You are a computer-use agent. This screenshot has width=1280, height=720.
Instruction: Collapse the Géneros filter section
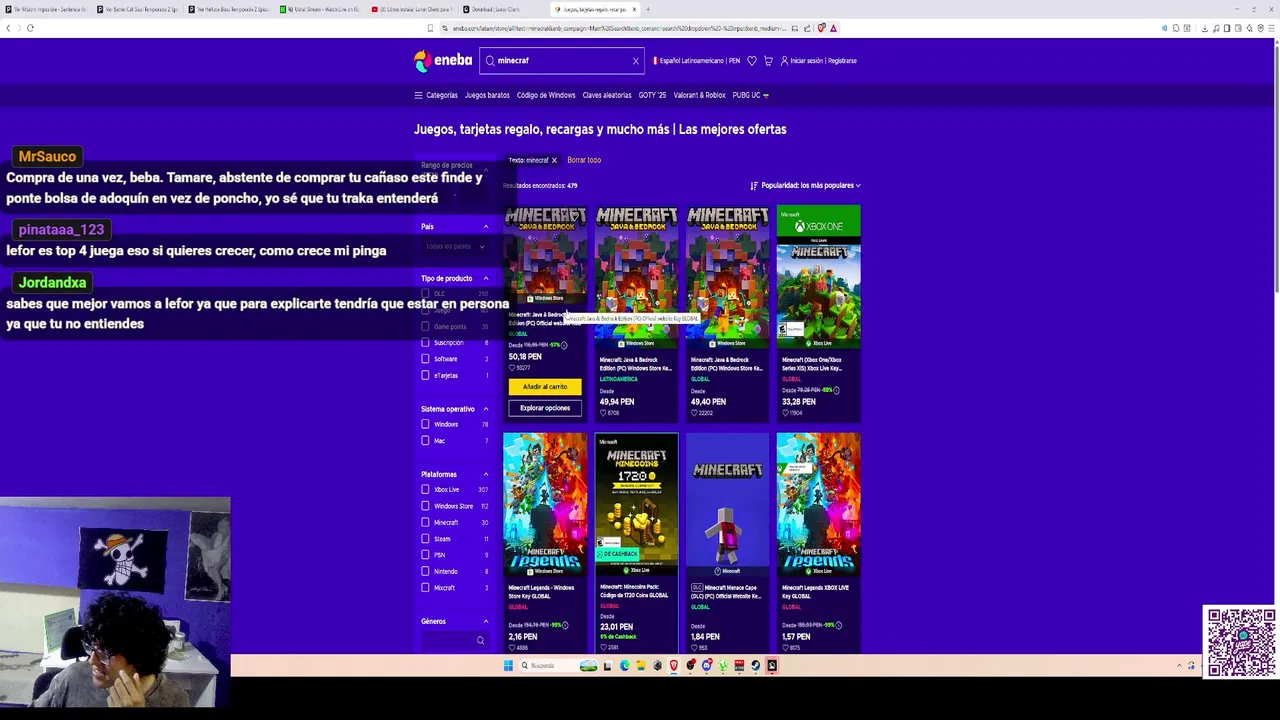pos(486,622)
